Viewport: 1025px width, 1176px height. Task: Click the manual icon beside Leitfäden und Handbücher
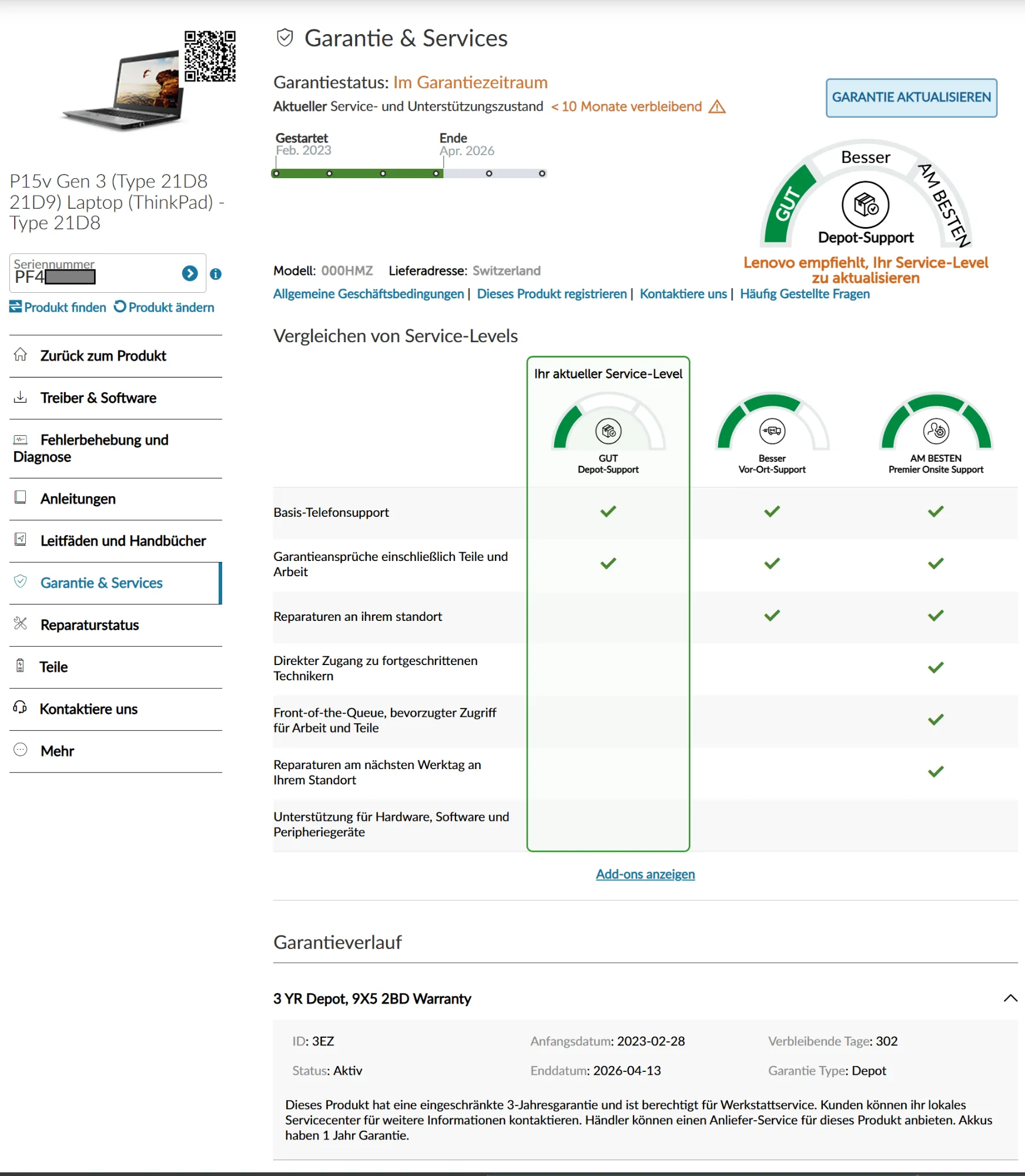coord(21,539)
